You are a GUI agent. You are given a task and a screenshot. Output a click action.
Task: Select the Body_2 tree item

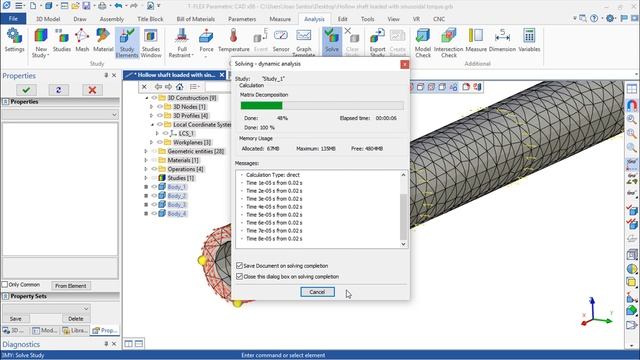pos(177,196)
